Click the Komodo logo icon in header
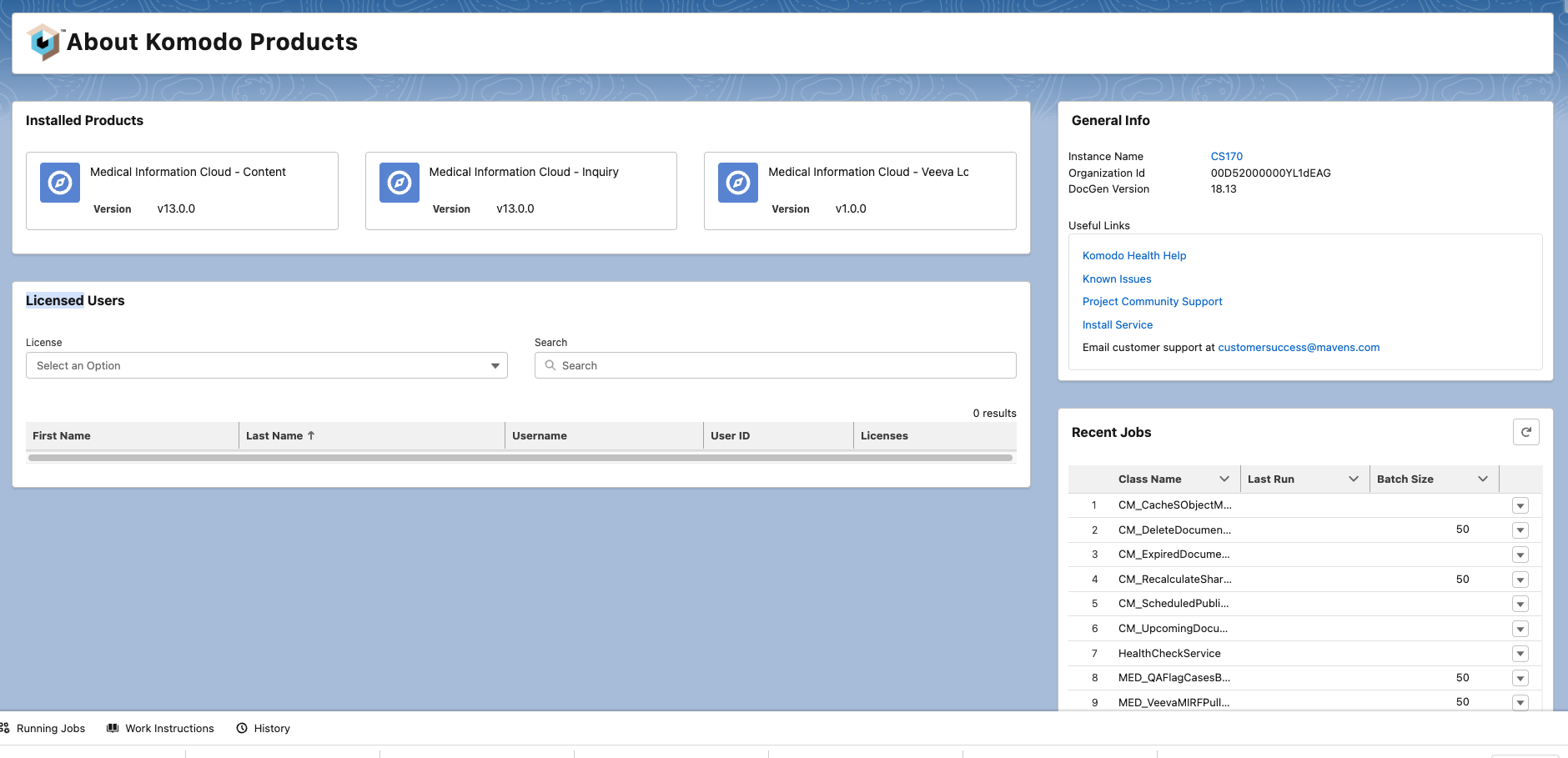Image resolution: width=1568 pixels, height=758 pixels. [44, 42]
